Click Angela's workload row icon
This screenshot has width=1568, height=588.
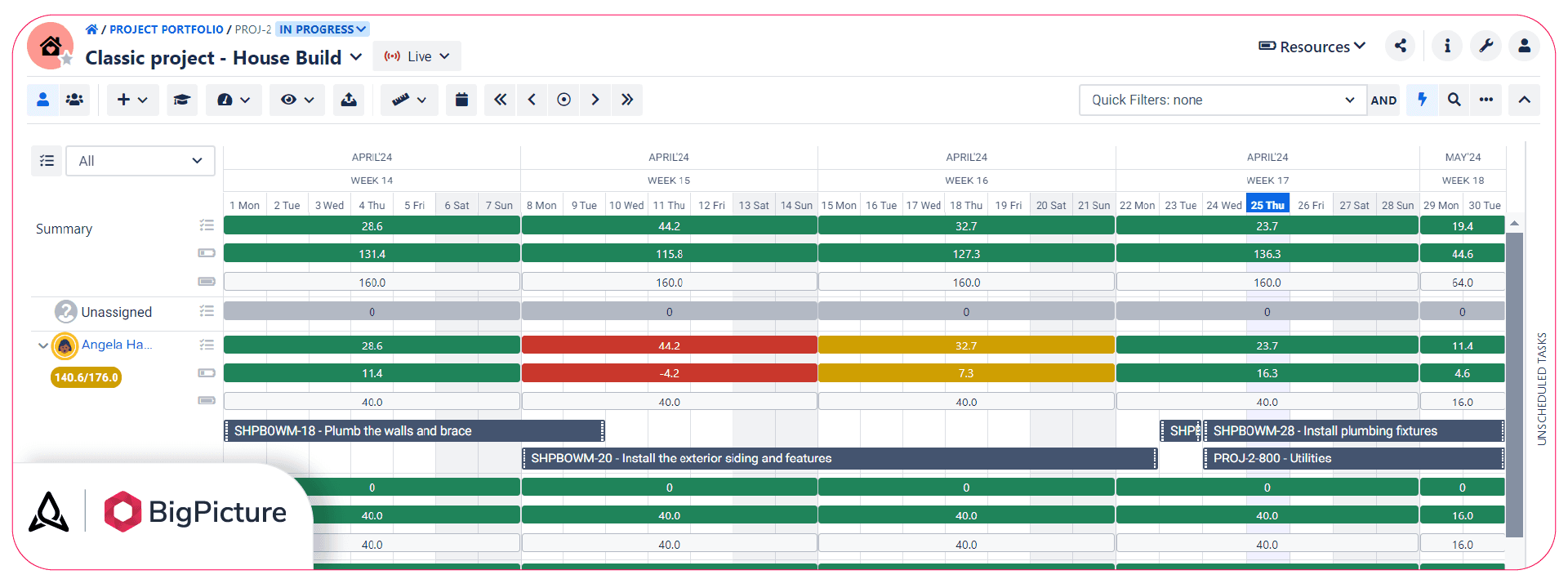pyautogui.click(x=207, y=345)
